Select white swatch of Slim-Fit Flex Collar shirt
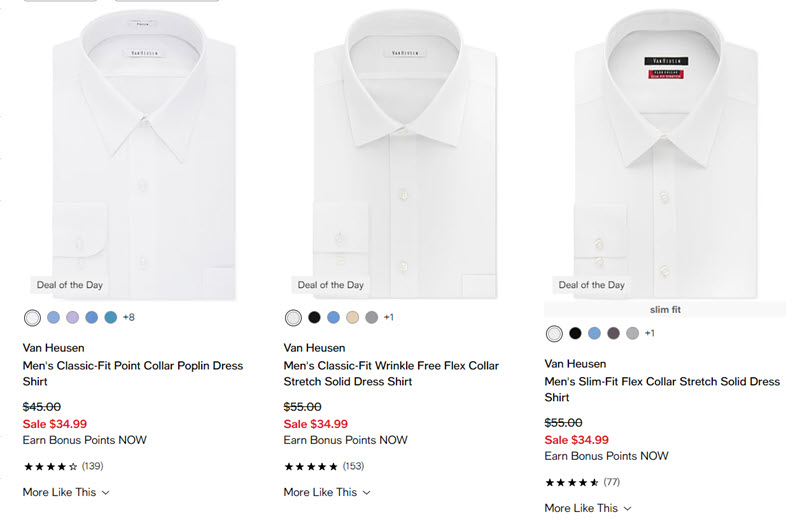The image size is (800, 531). point(554,333)
